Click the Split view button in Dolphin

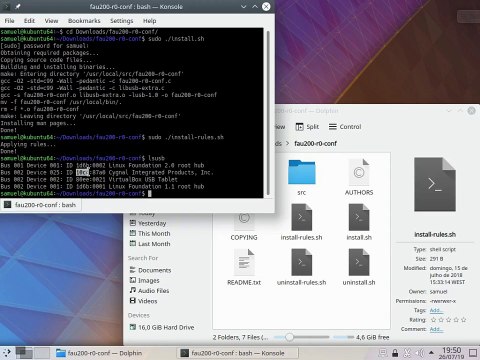(307, 127)
